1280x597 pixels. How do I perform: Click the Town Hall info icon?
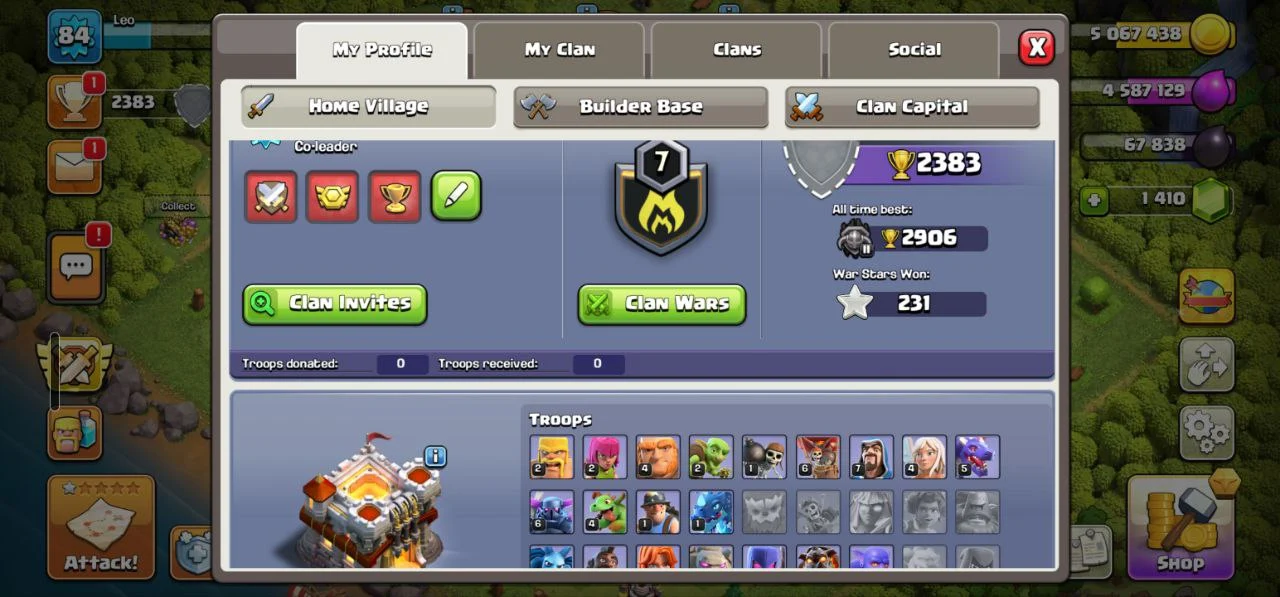click(435, 457)
